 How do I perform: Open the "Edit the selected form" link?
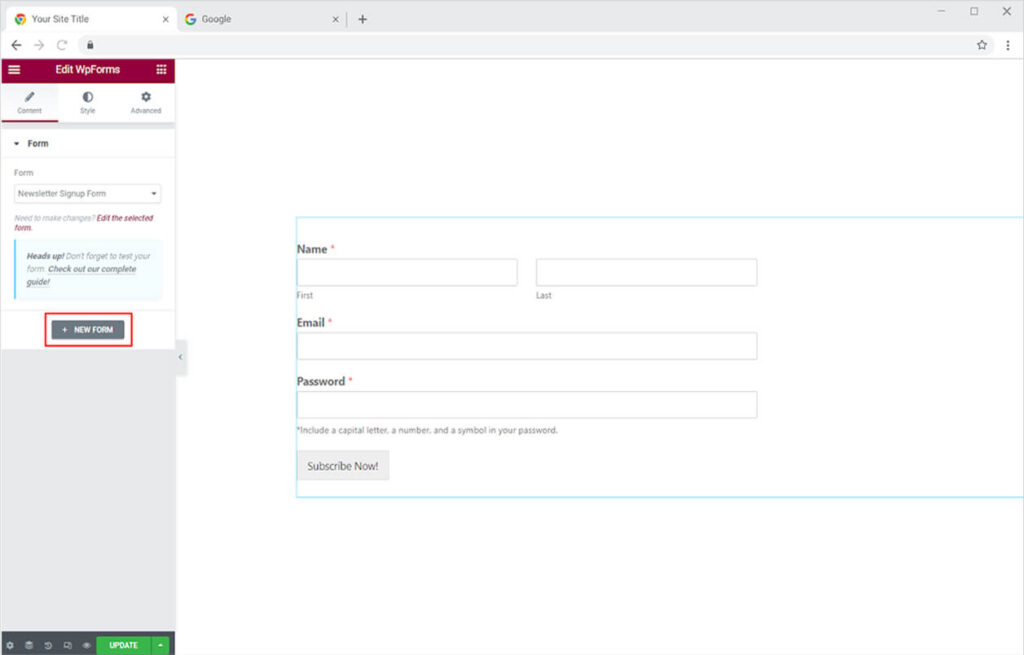pyautogui.click(x=124, y=218)
